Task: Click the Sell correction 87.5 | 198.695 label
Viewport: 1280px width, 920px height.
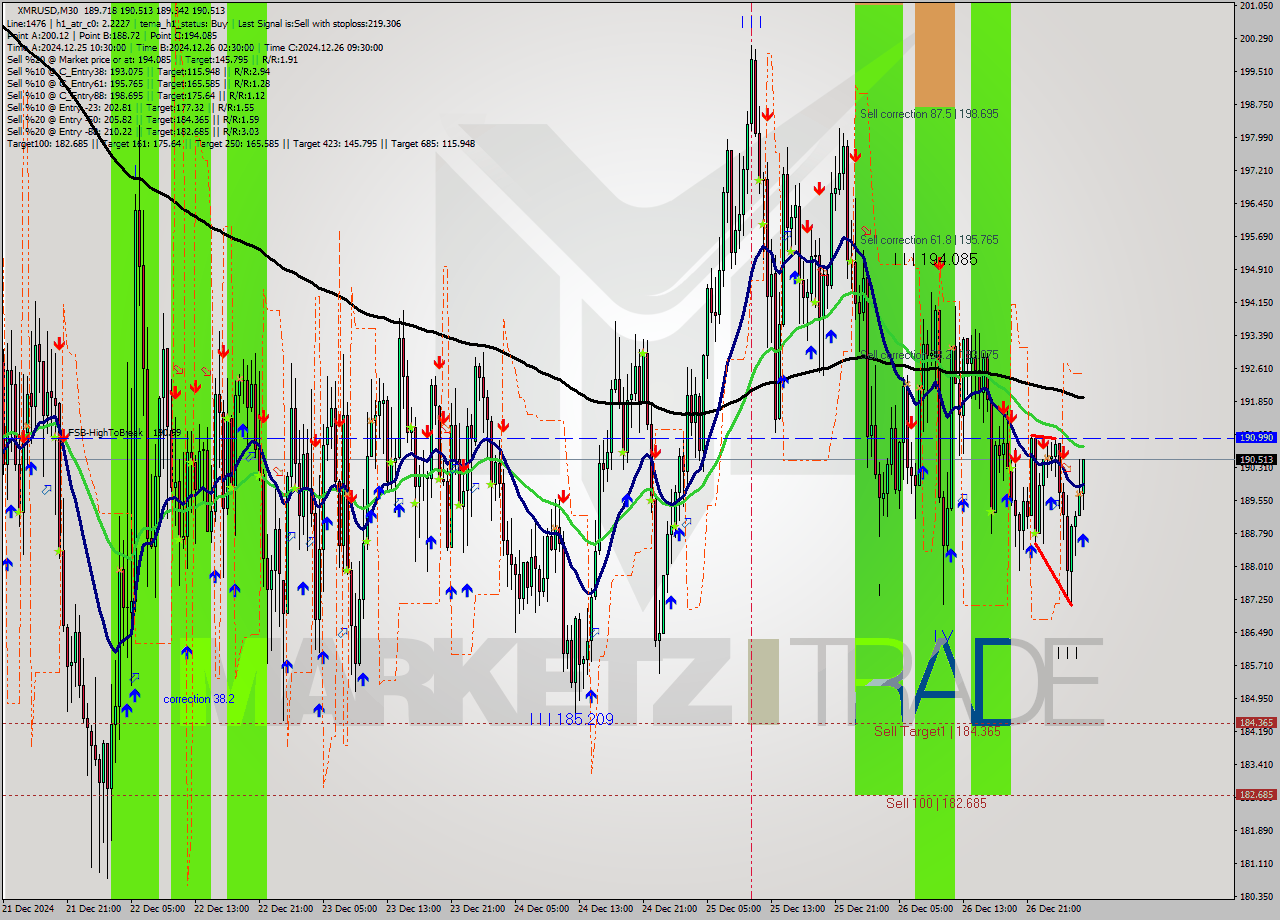Action: (x=929, y=114)
